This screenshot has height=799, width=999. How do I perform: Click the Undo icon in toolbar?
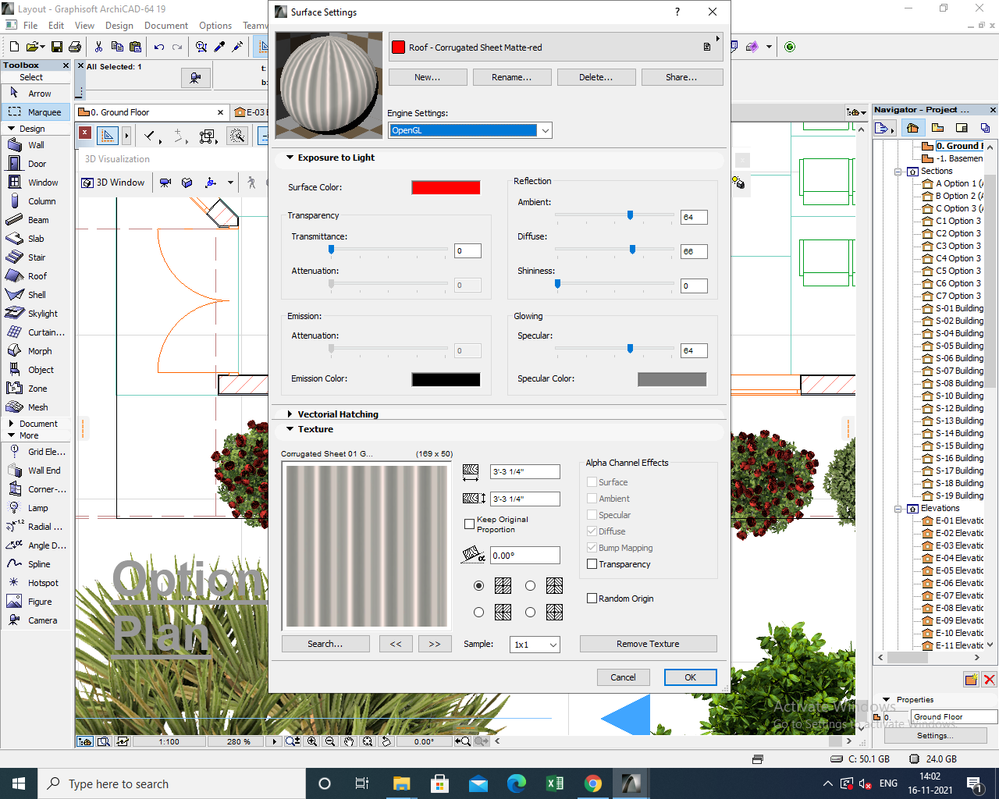(x=159, y=47)
